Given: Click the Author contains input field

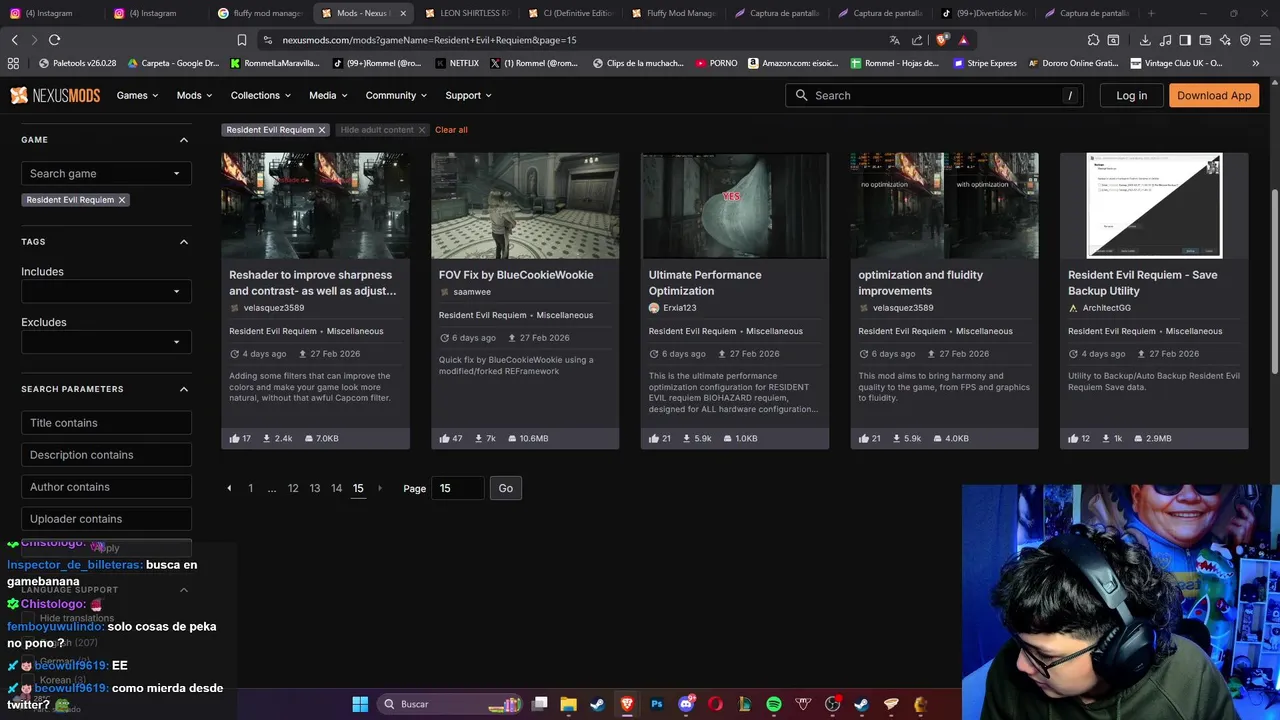Looking at the screenshot, I should pos(106,487).
